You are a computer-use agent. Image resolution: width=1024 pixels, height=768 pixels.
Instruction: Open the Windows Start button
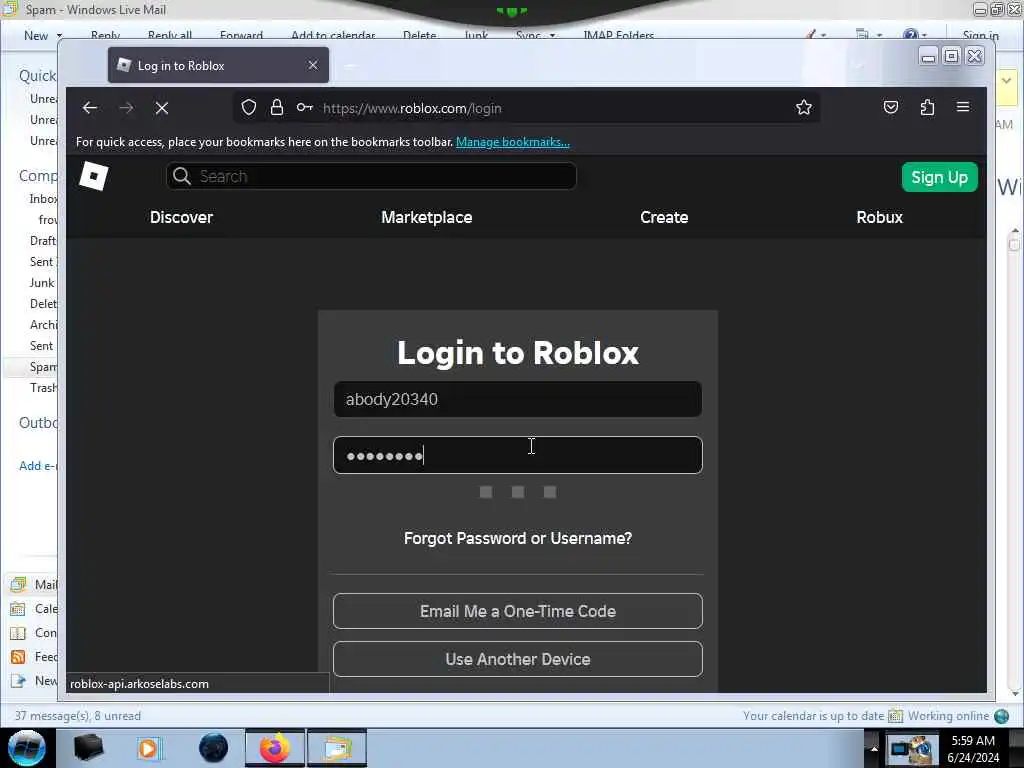pyautogui.click(x=27, y=748)
